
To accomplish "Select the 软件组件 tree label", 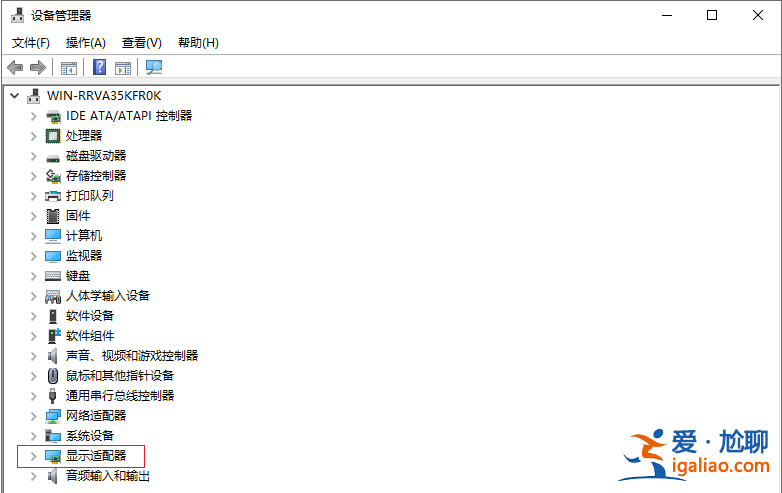I will [x=90, y=335].
